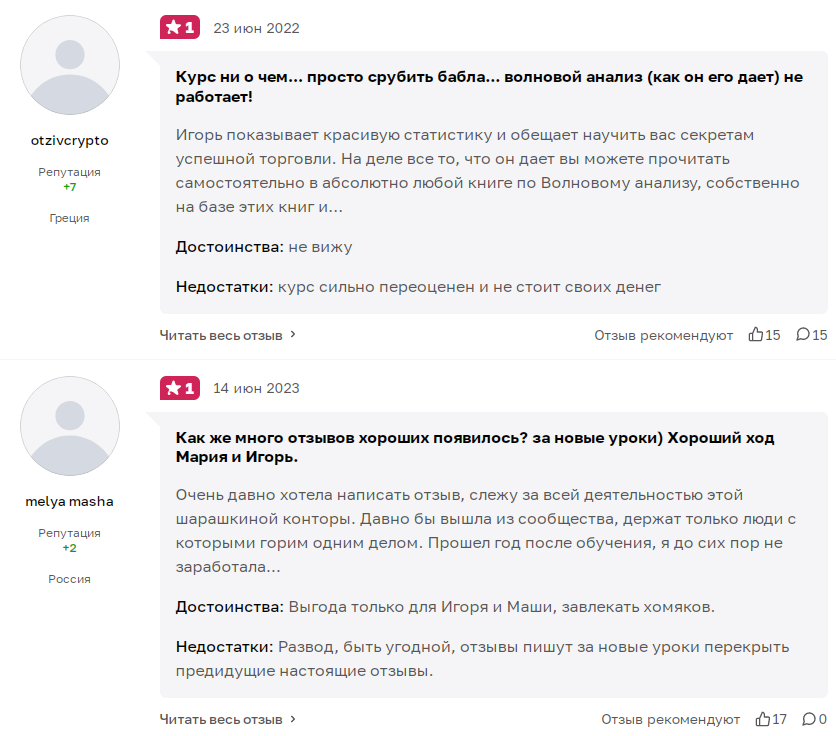Click melya masha's reputation value +2

pyautogui.click(x=70, y=548)
